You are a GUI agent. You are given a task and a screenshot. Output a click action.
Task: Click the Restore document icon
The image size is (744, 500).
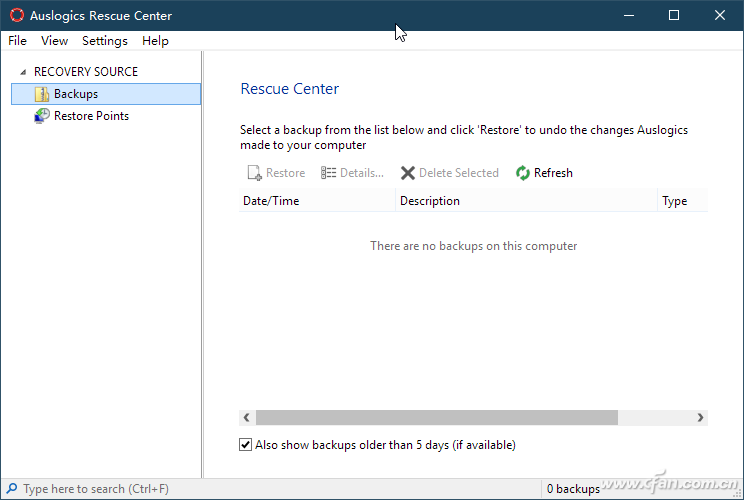254,173
